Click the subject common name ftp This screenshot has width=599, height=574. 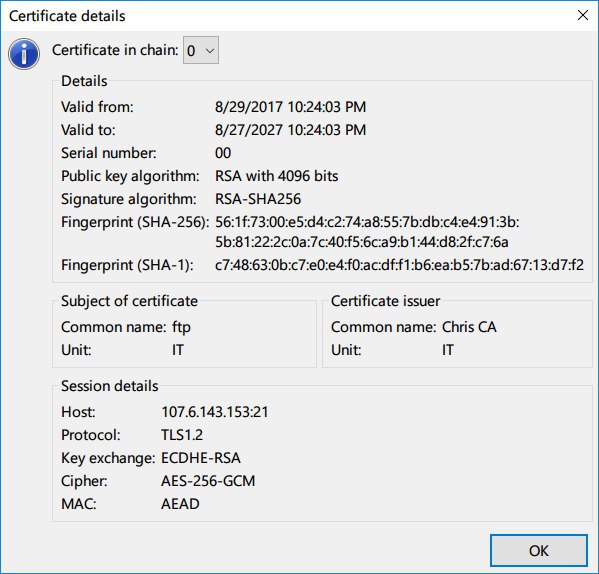click(181, 327)
